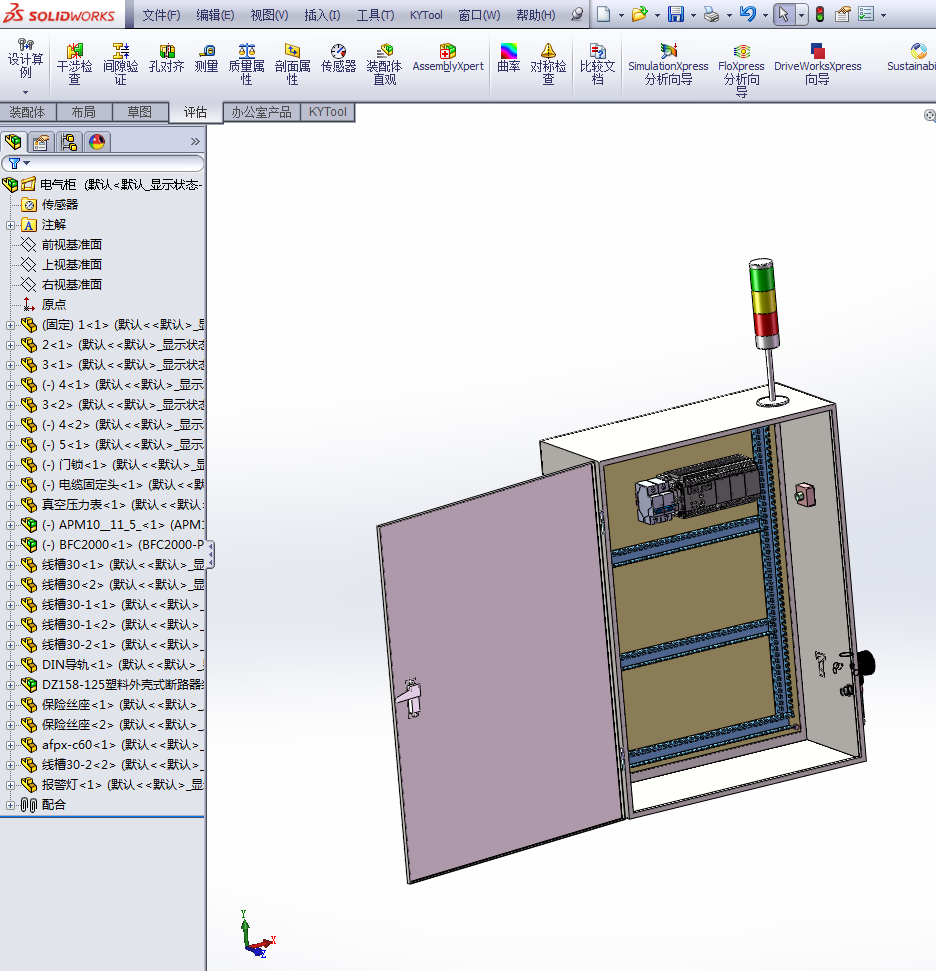Viewport: 936px width, 971px height.
Task: Start the FloXpress analysis wizard
Action: point(741,70)
